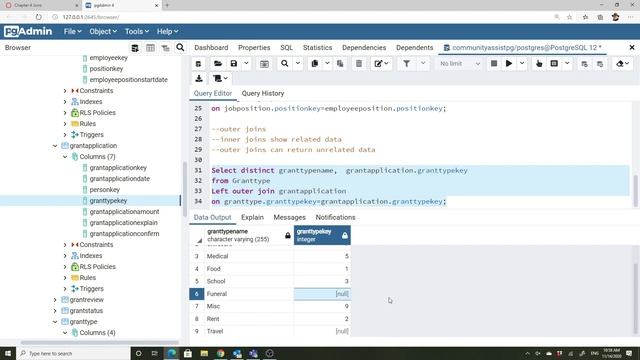640x360 pixels.
Task: Click the Search Objects magnifier in Browser
Action: click(180, 48)
